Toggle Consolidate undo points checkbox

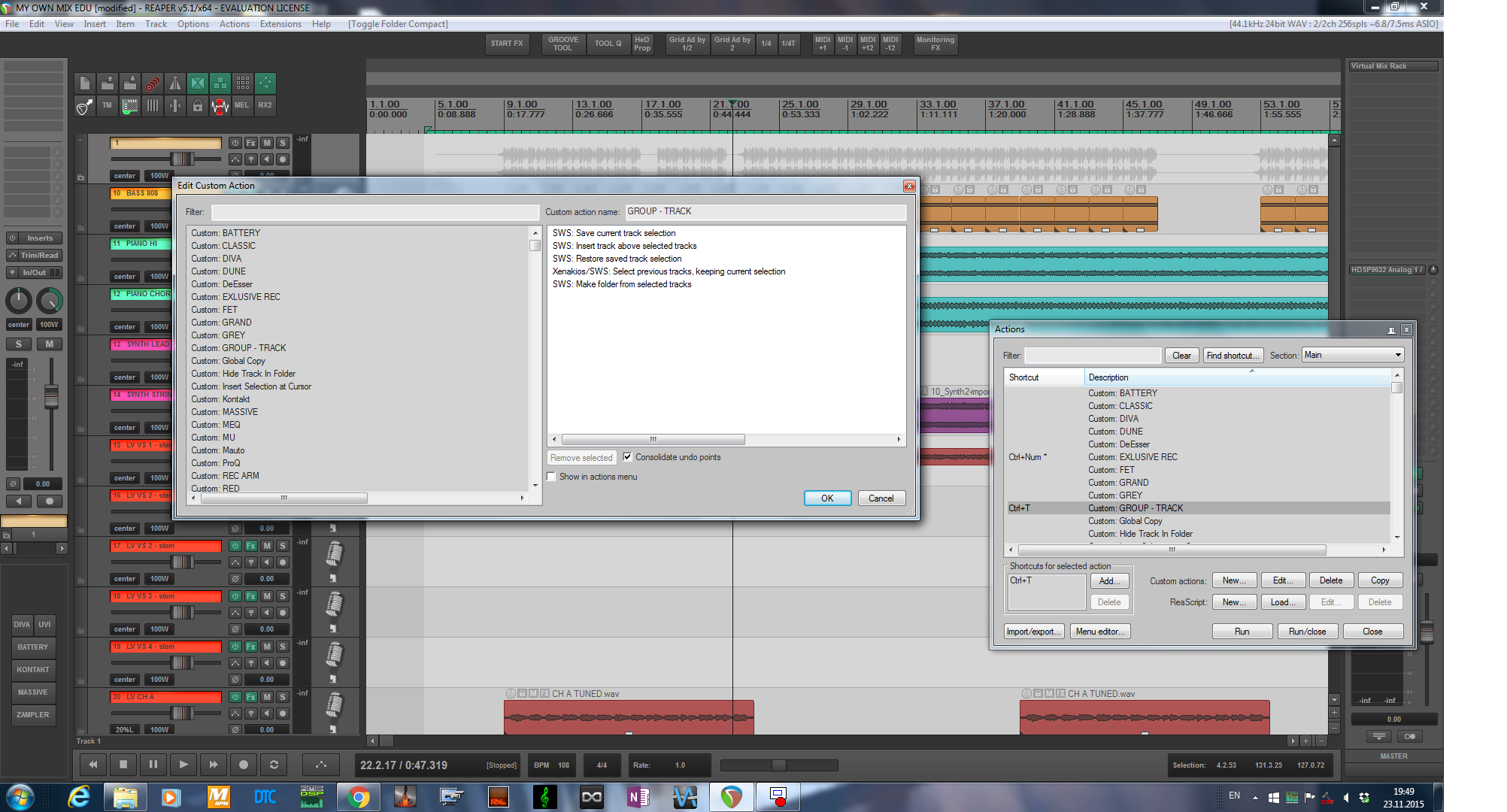(x=627, y=457)
